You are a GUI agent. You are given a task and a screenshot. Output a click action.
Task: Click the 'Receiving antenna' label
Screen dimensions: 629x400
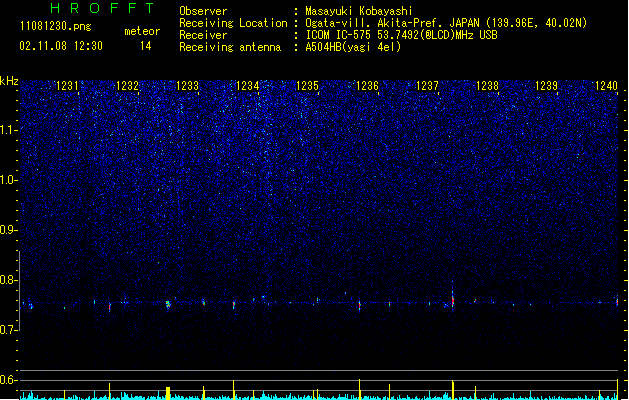click(230, 47)
